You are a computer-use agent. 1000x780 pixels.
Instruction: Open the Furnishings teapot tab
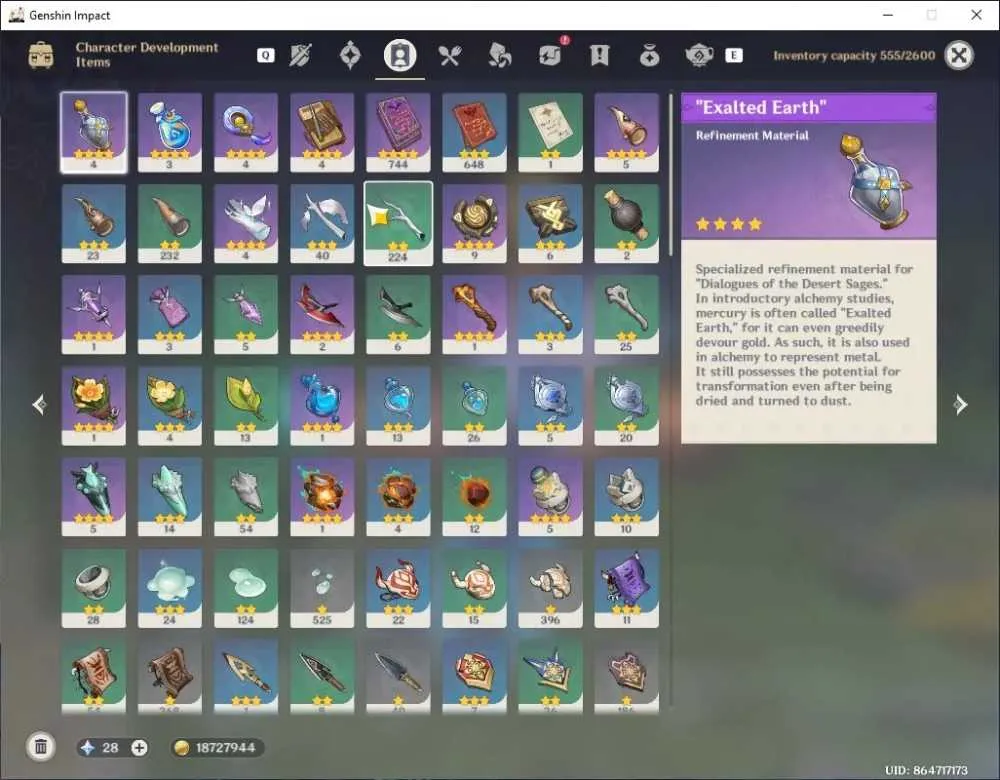tap(699, 55)
